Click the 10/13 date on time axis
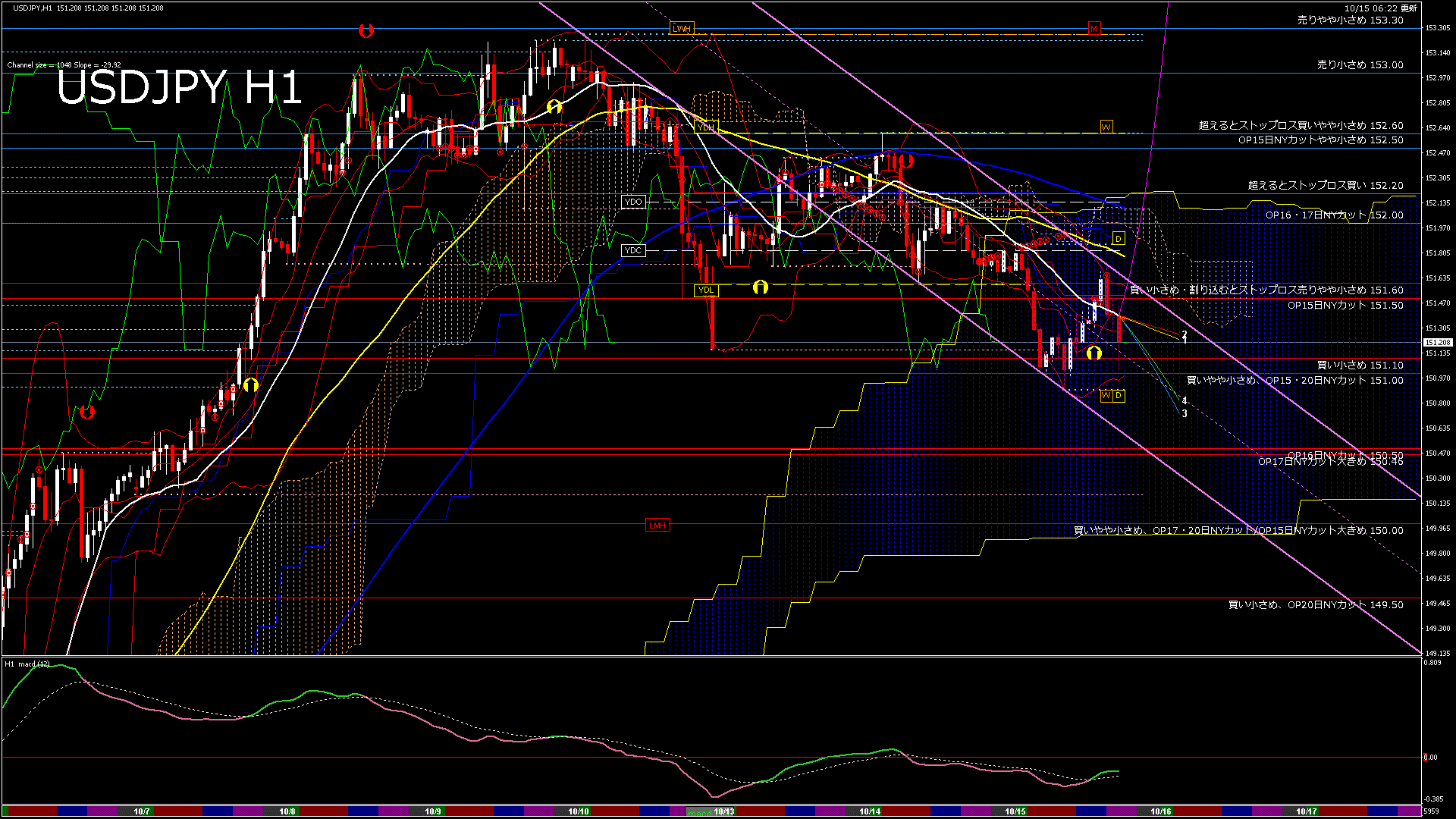This screenshot has width=1456, height=819. (x=723, y=811)
